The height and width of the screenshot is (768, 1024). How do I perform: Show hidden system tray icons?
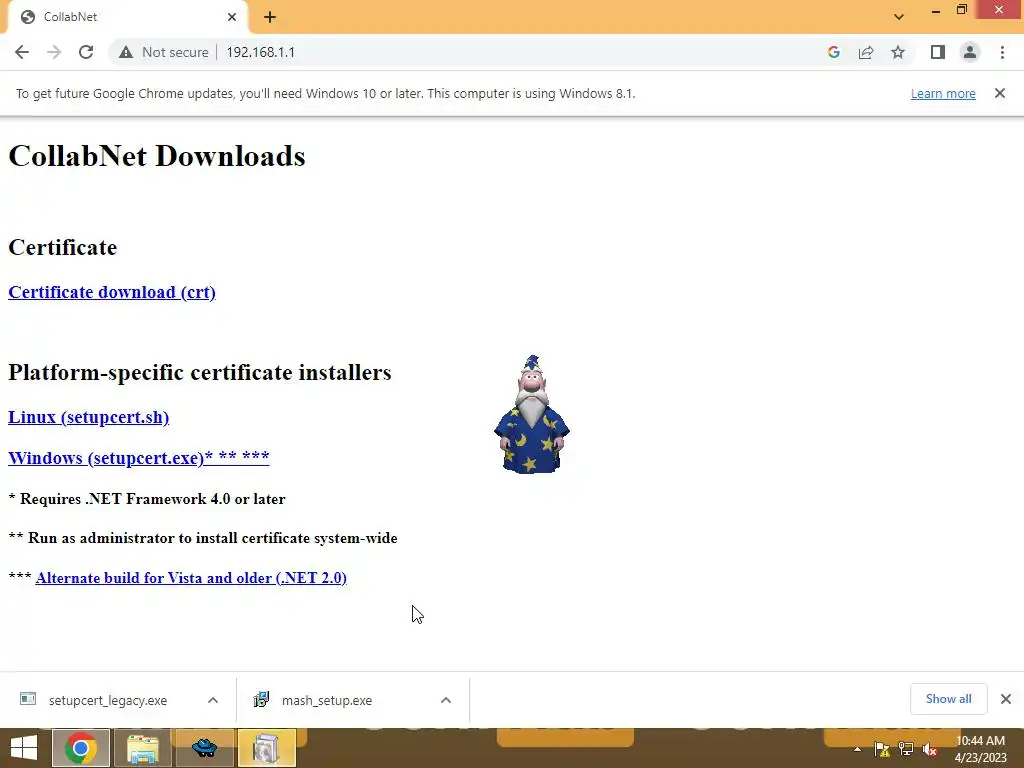click(x=857, y=749)
